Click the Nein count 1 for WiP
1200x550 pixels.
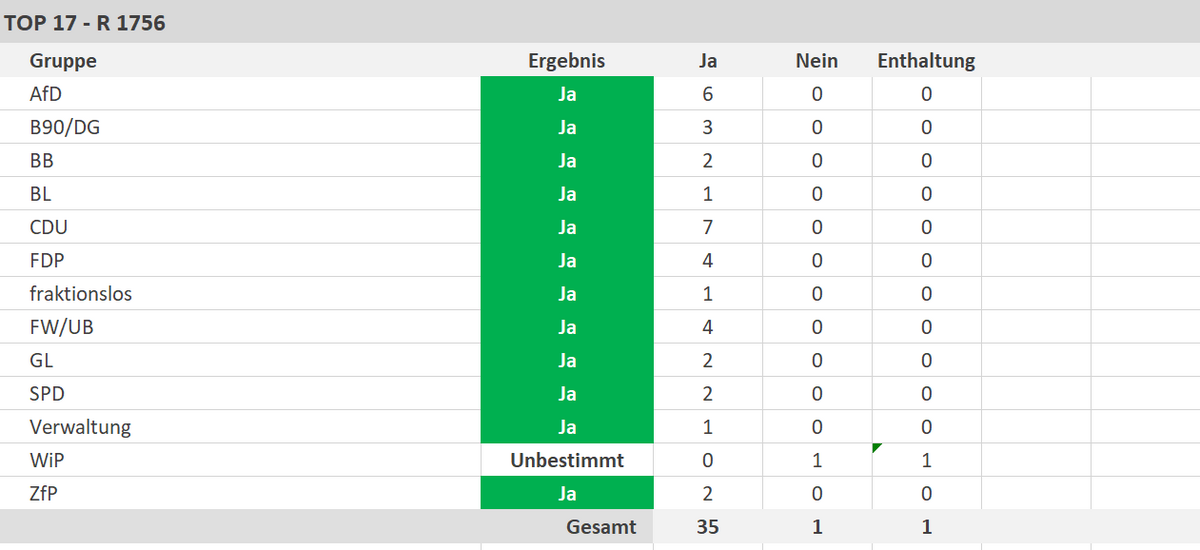816,460
